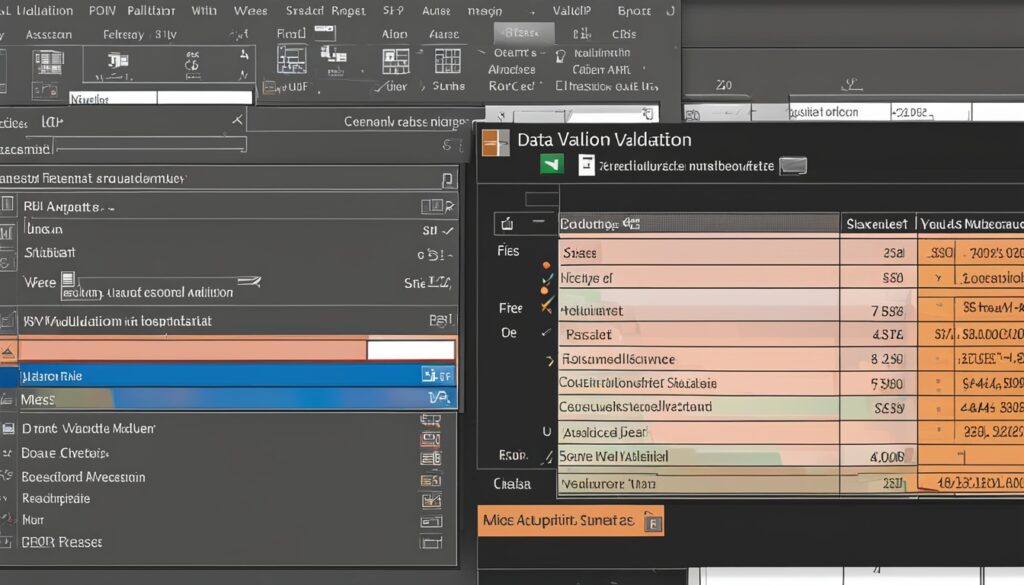Click the icon right of Readbipiate
Screen dimensions: 1024x585
[431, 498]
